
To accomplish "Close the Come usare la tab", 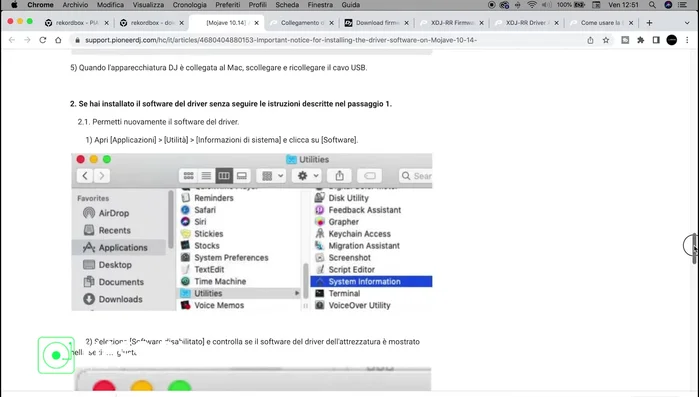I will (631, 23).
